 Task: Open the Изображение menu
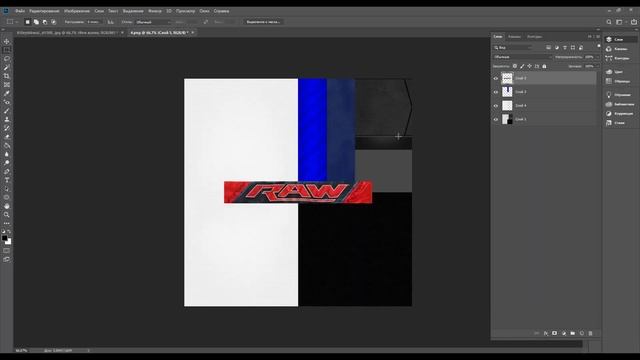77,11
